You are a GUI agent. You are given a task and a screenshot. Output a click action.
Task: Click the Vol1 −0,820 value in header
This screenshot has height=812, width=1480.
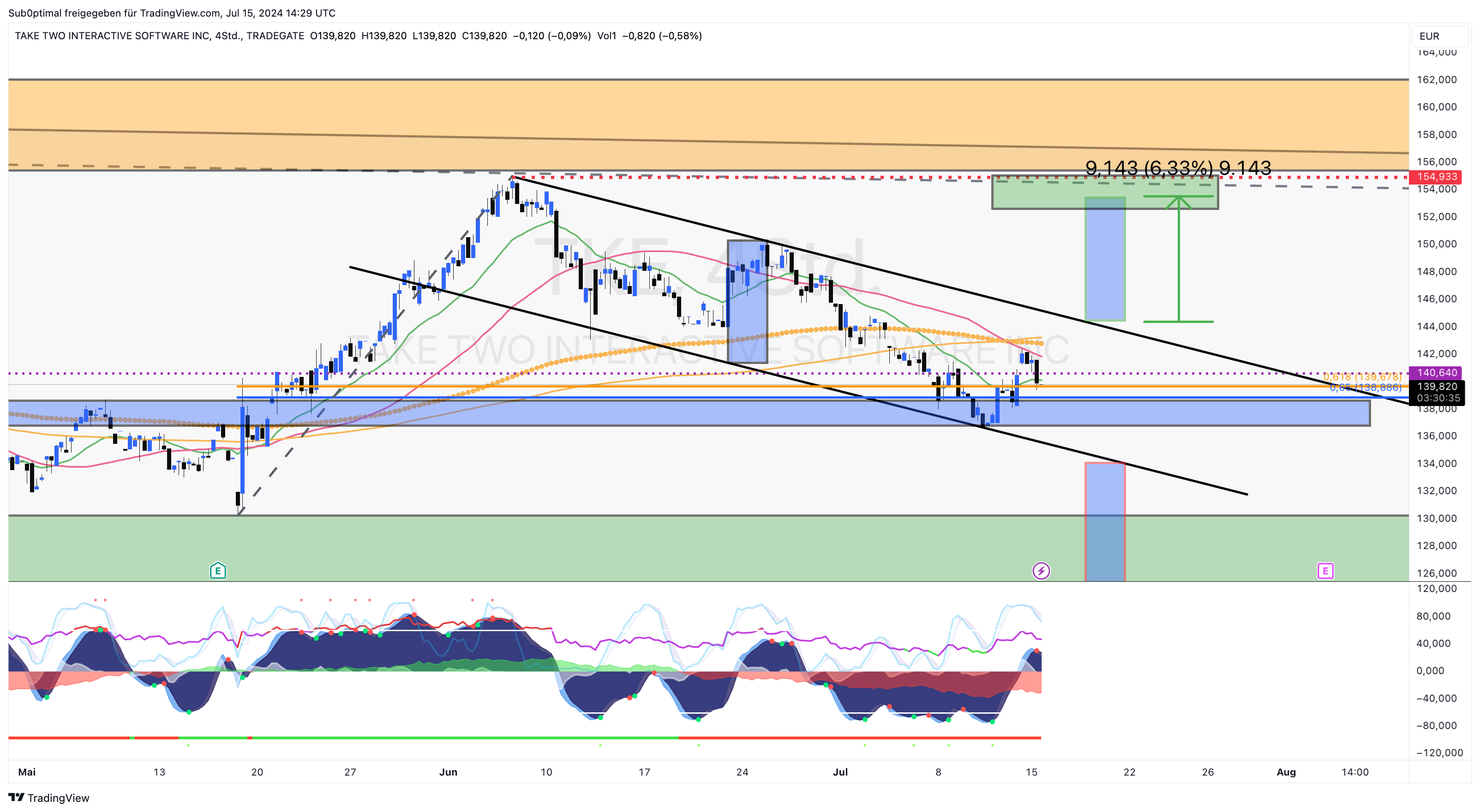[649, 36]
